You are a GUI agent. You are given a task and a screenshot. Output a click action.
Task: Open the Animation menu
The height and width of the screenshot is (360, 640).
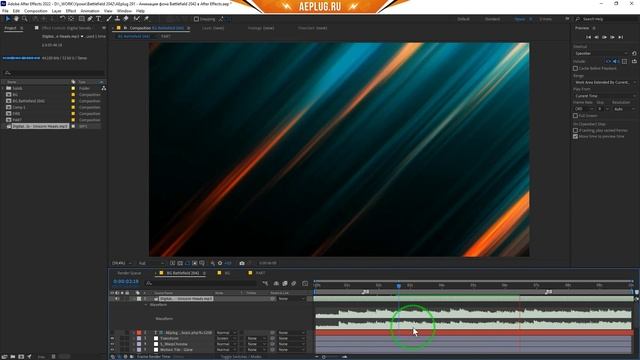(90, 11)
